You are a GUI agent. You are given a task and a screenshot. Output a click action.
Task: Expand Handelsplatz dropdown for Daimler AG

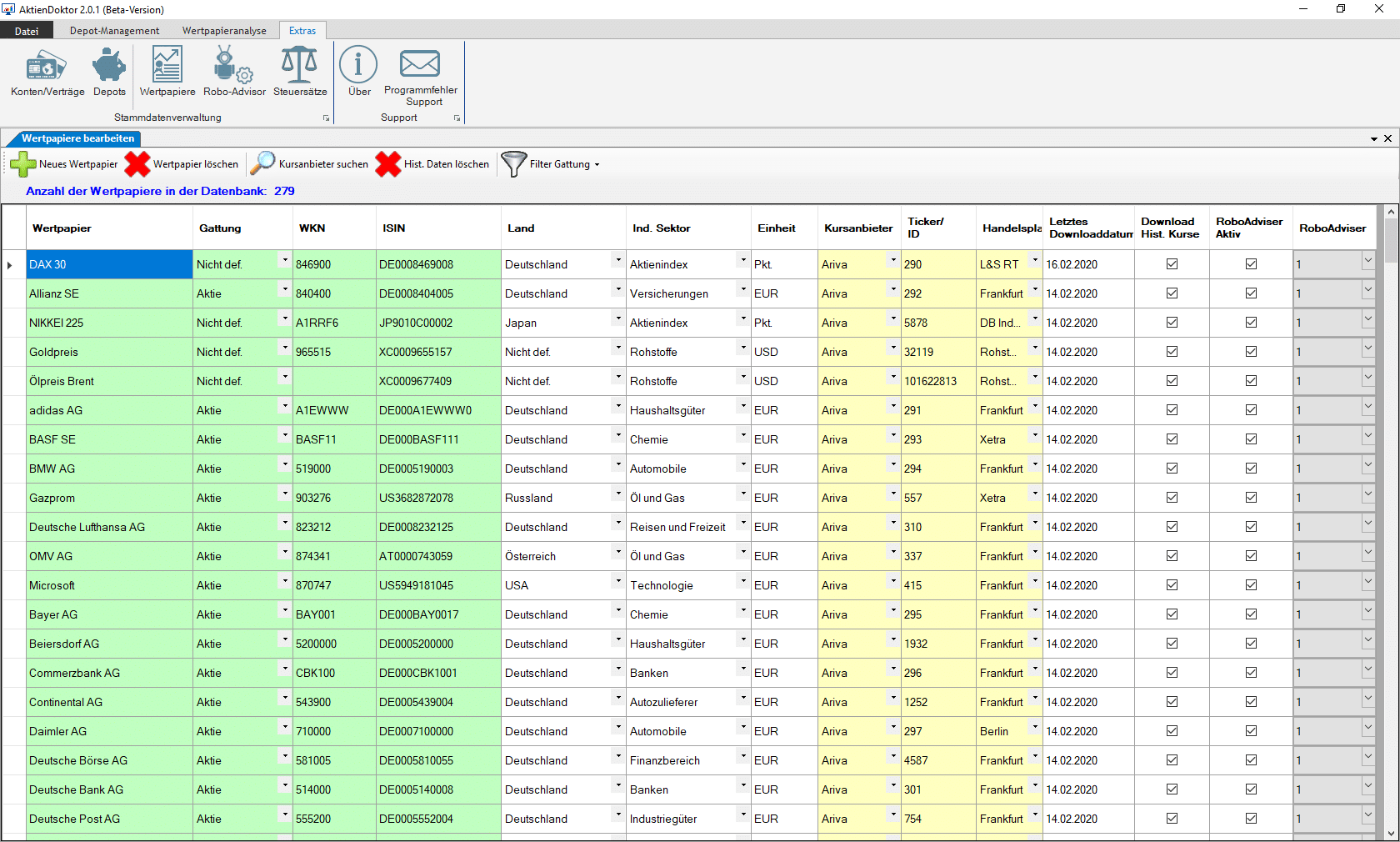[1035, 727]
